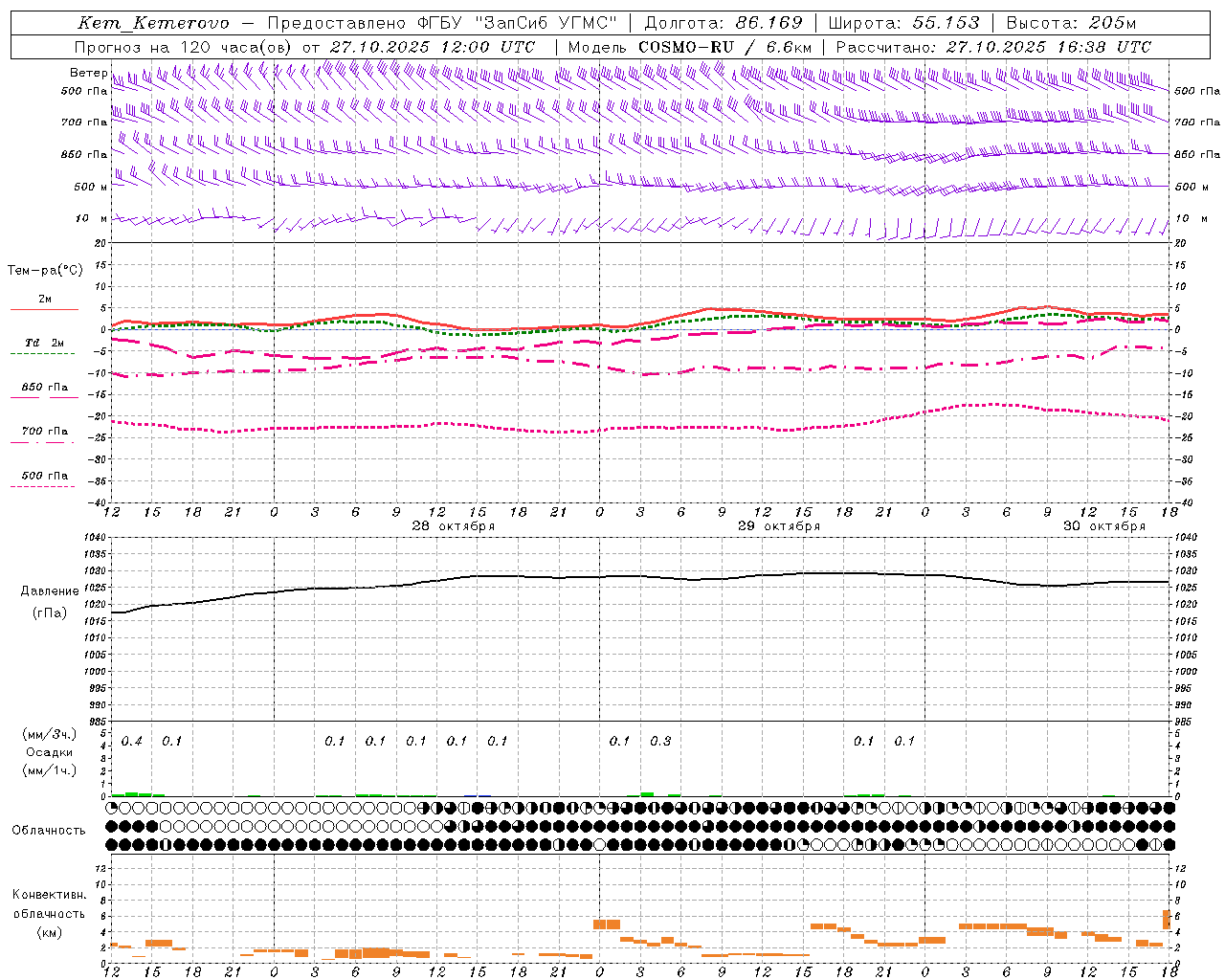Click the Конвективн. label of convective cloud panel
Screen dimensions: 1225x980
pos(49,895)
